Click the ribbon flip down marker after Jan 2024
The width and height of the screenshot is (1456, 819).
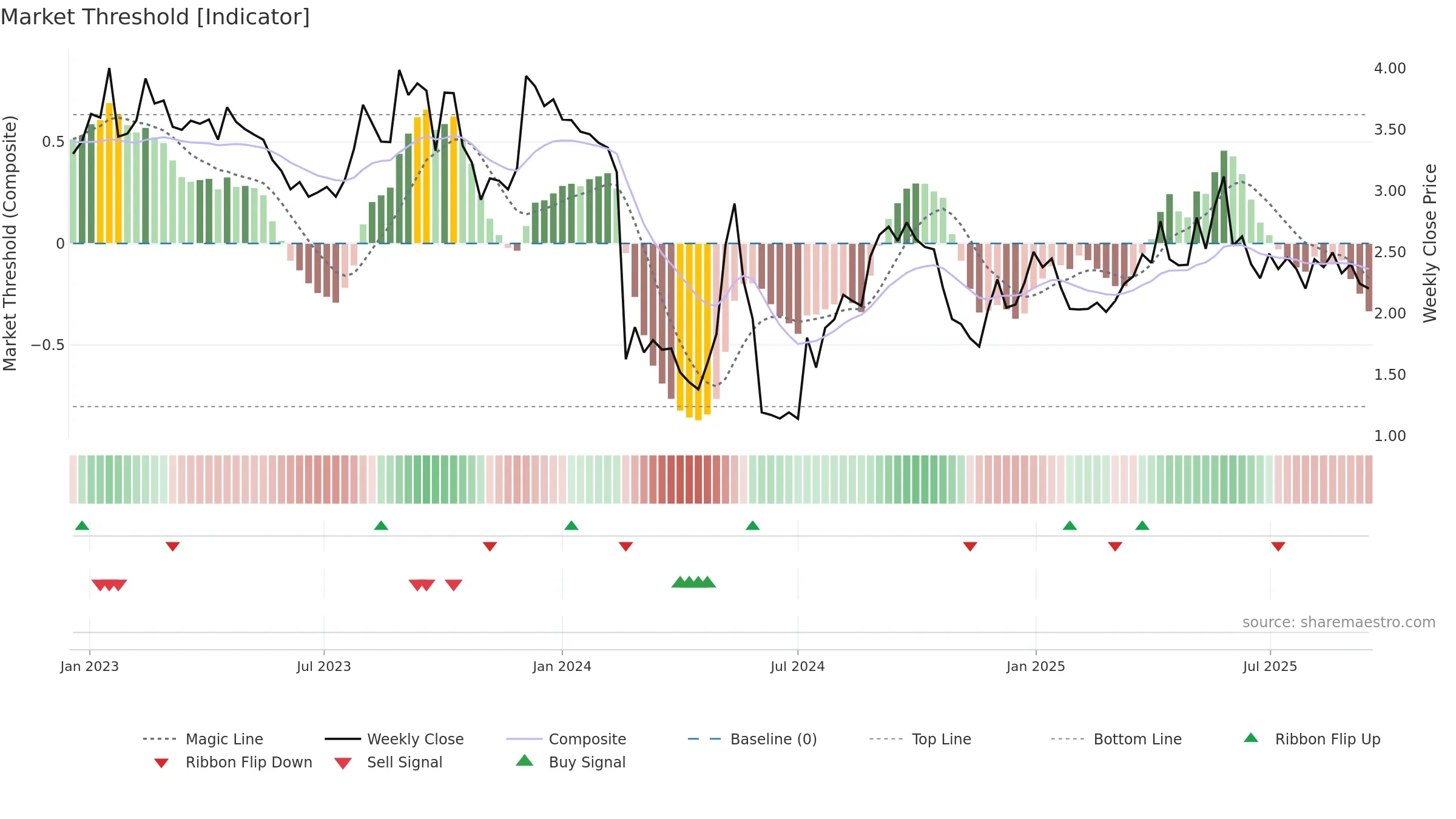[x=625, y=547]
